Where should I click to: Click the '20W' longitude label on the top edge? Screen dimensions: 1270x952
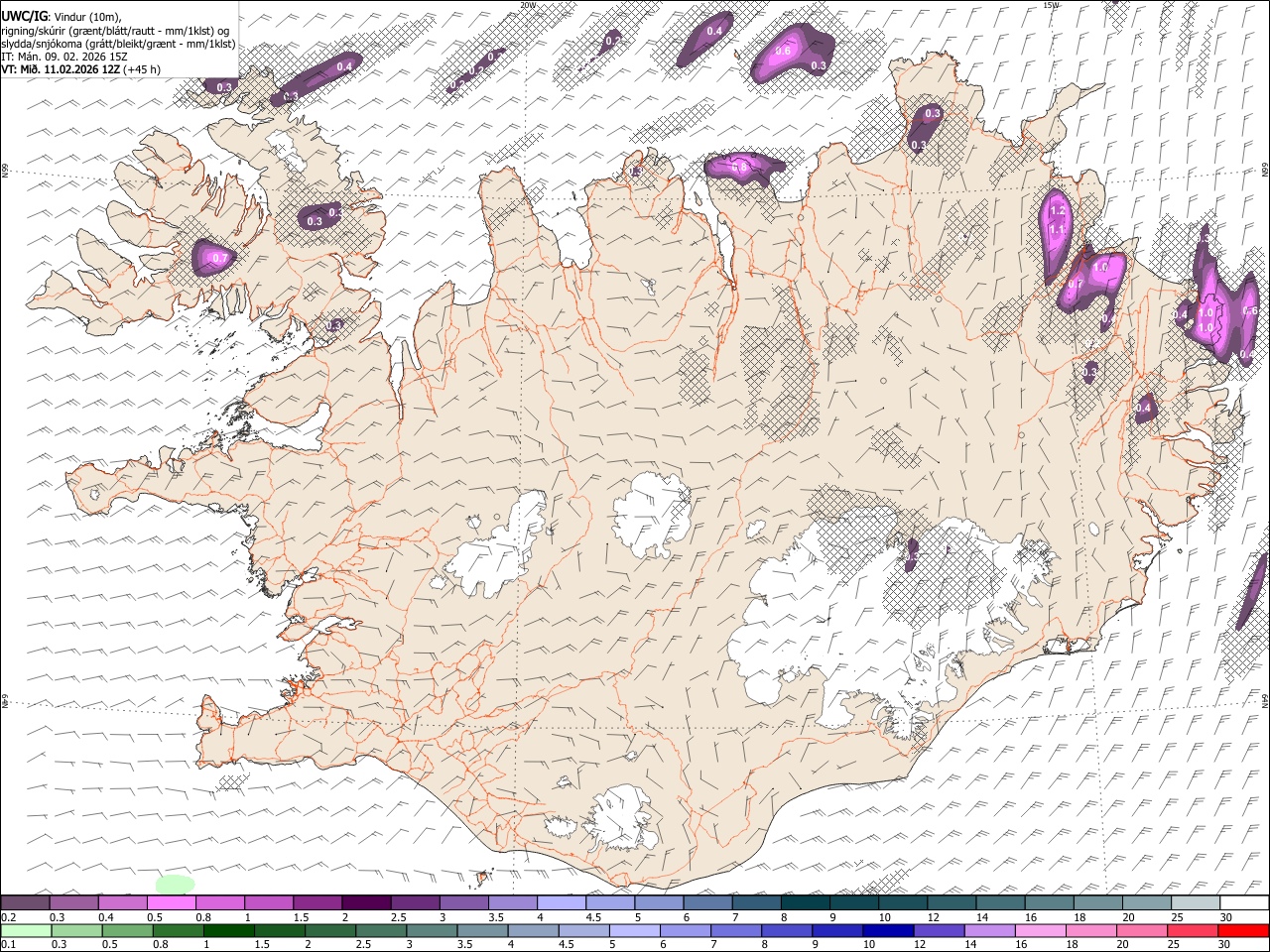click(x=527, y=5)
